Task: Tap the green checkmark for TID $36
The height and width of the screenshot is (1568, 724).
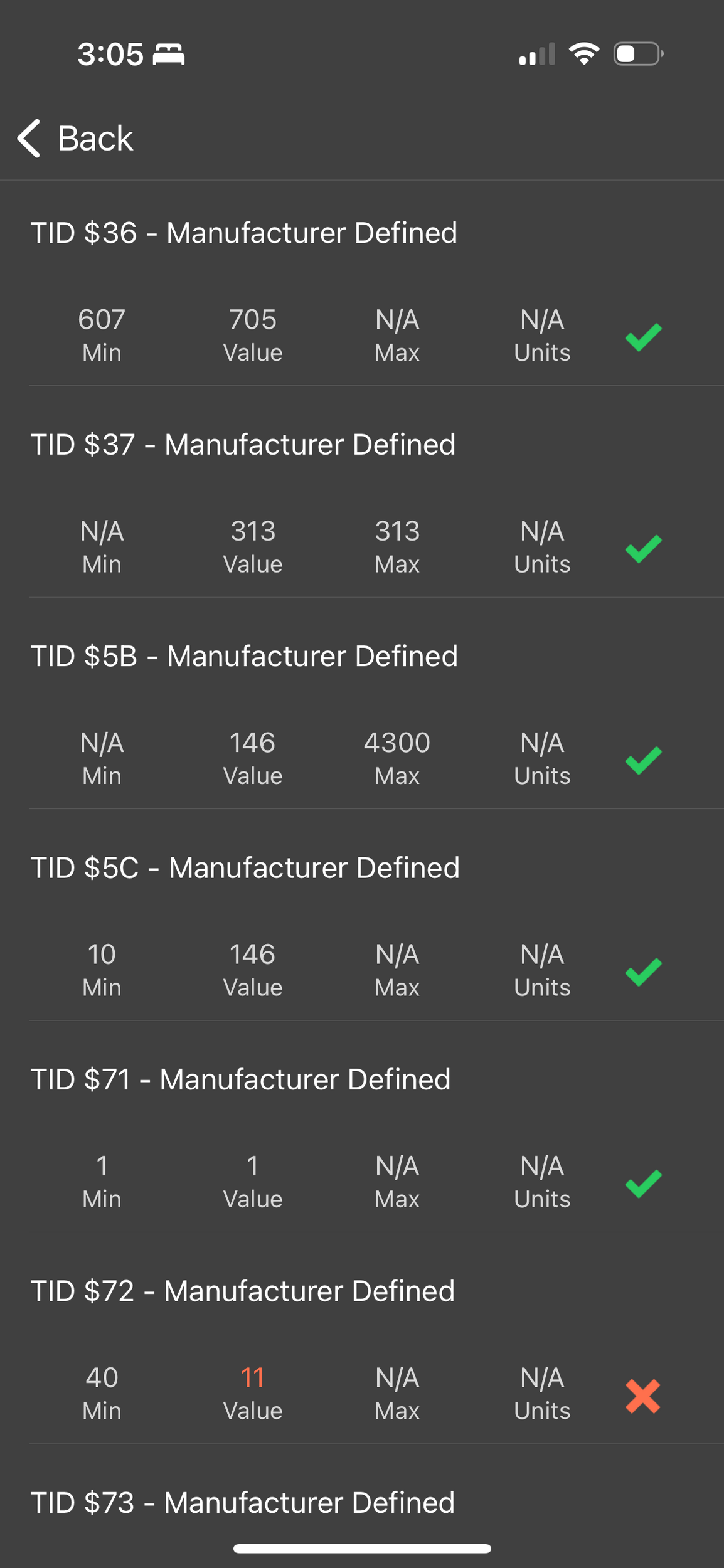Action: coord(643,337)
